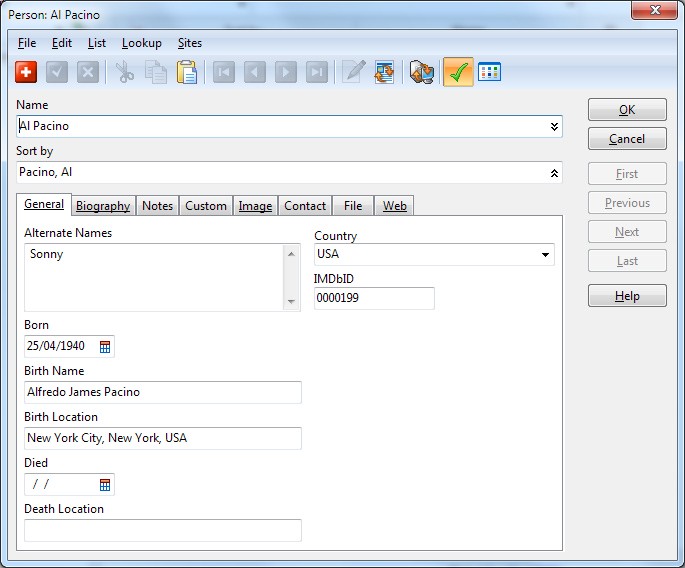Click into the IMDbID input field

374,299
